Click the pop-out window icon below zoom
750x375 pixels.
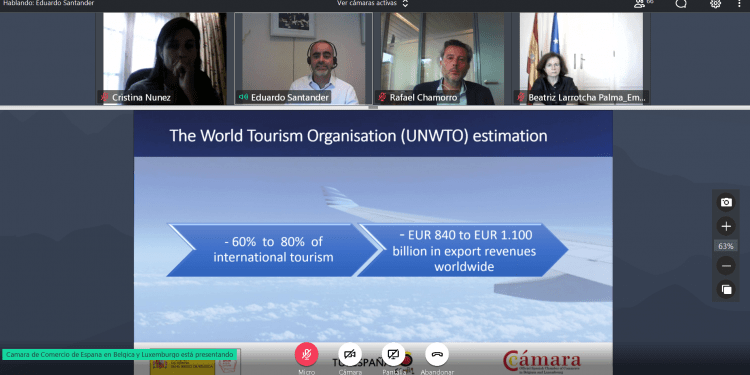[x=726, y=289]
